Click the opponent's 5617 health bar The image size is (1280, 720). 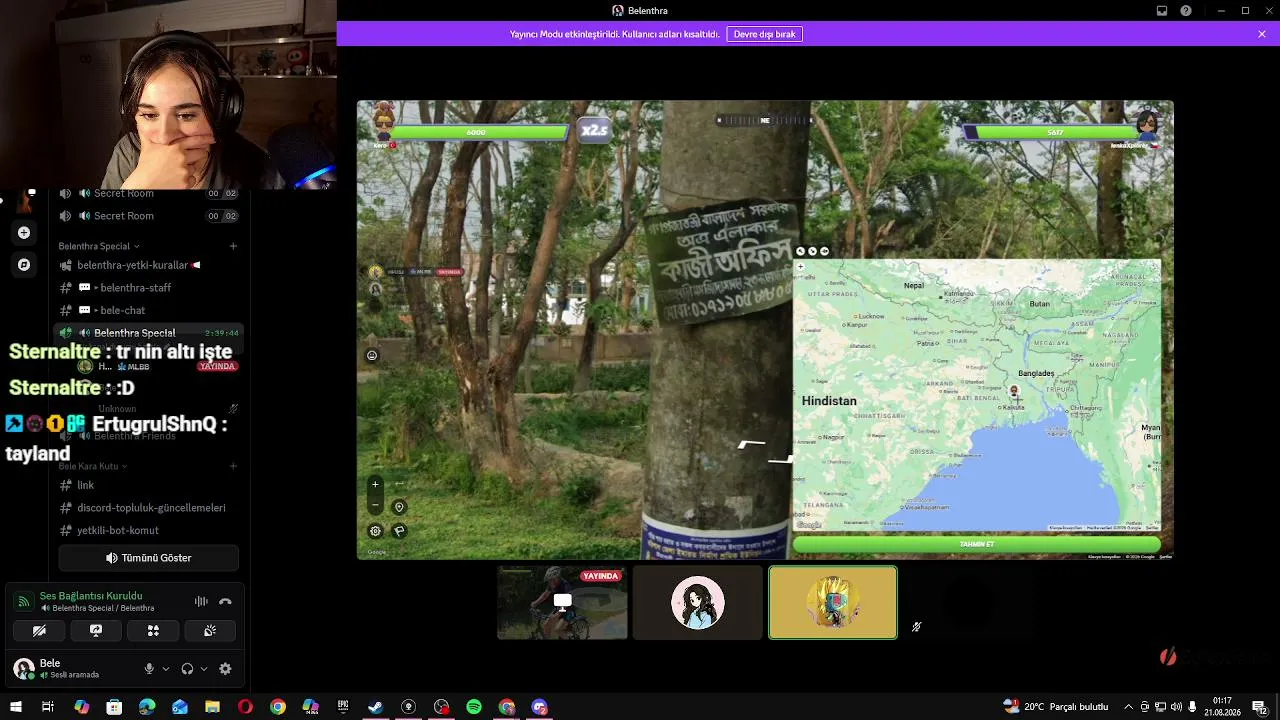tap(1052, 132)
